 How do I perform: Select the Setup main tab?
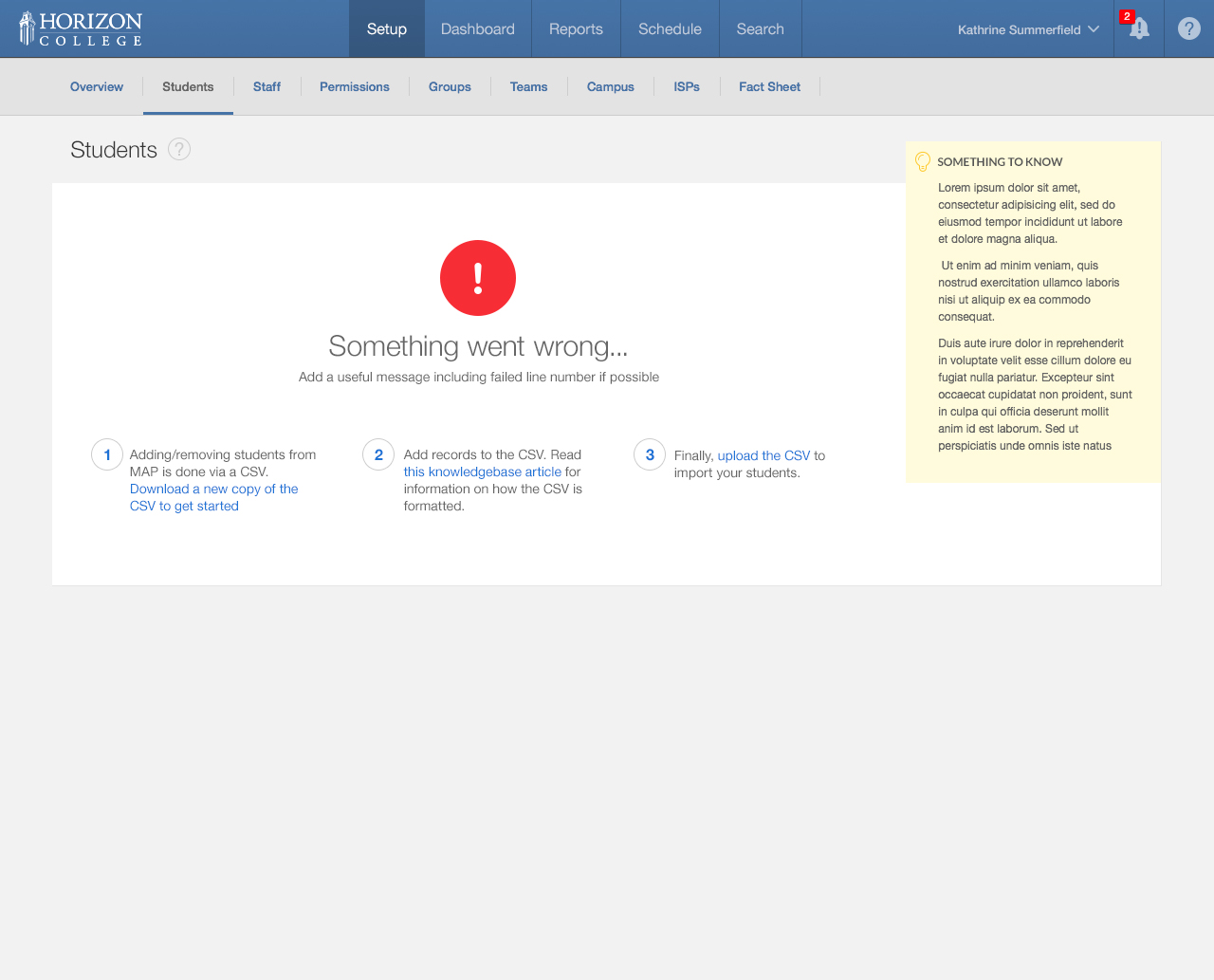[387, 28]
